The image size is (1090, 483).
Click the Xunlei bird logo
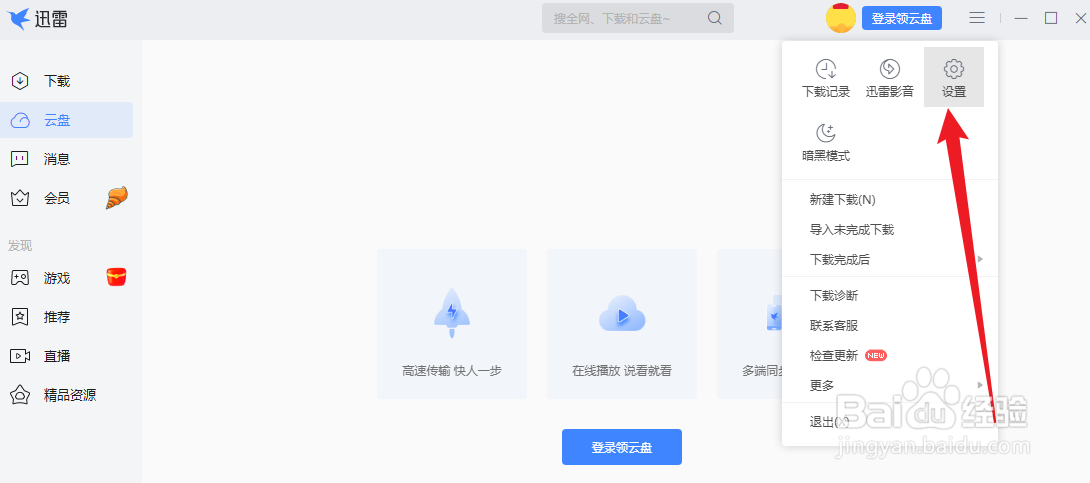click(x=19, y=19)
